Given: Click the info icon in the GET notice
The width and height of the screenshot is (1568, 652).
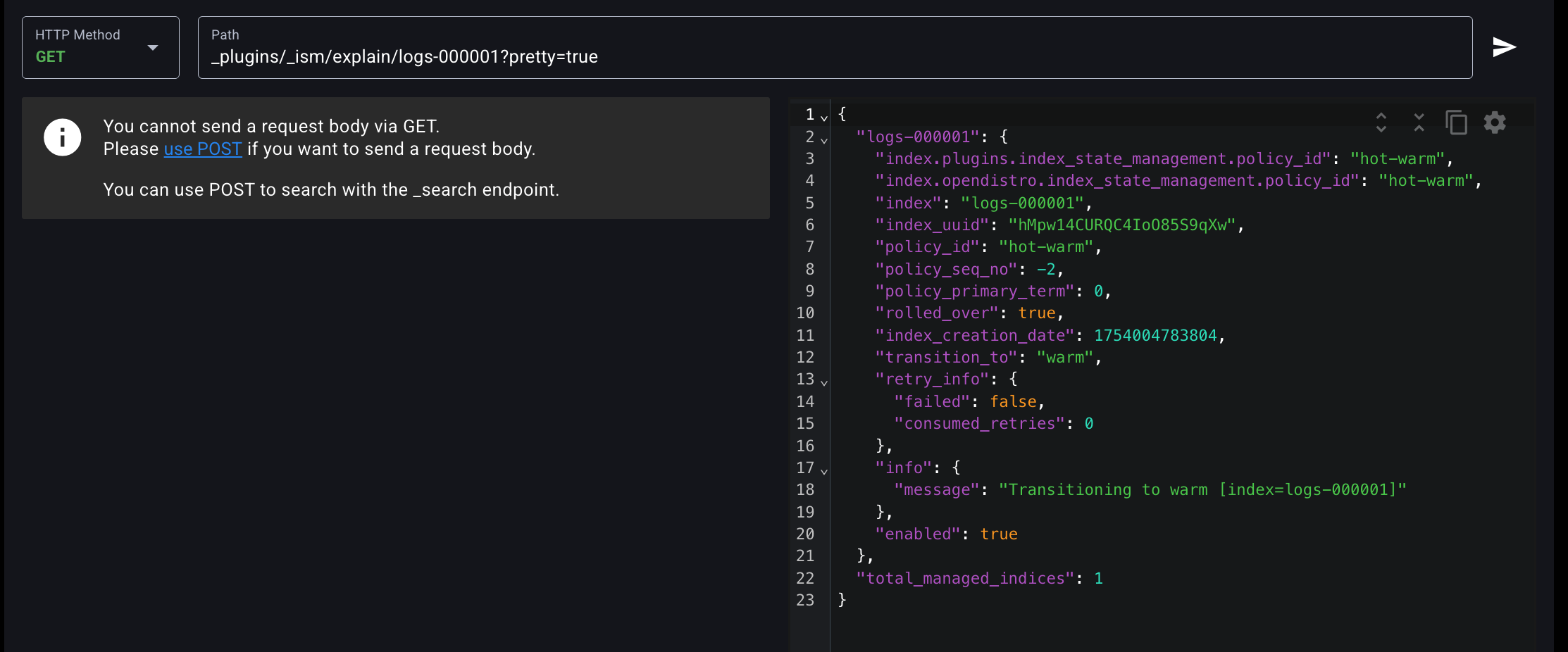Looking at the screenshot, I should (63, 137).
